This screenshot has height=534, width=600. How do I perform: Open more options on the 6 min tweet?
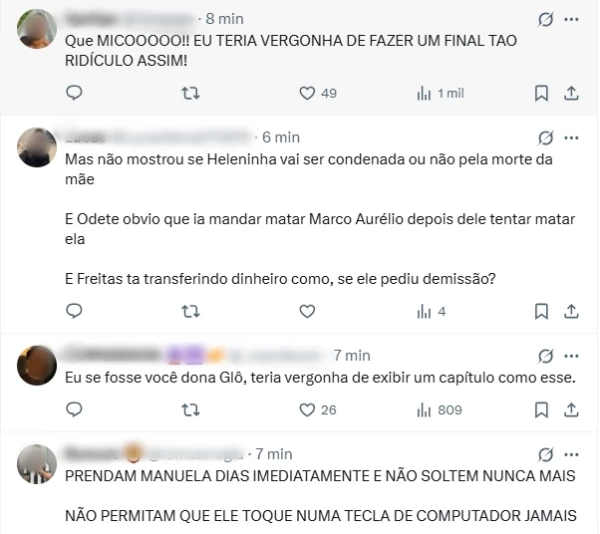pyautogui.click(x=571, y=138)
